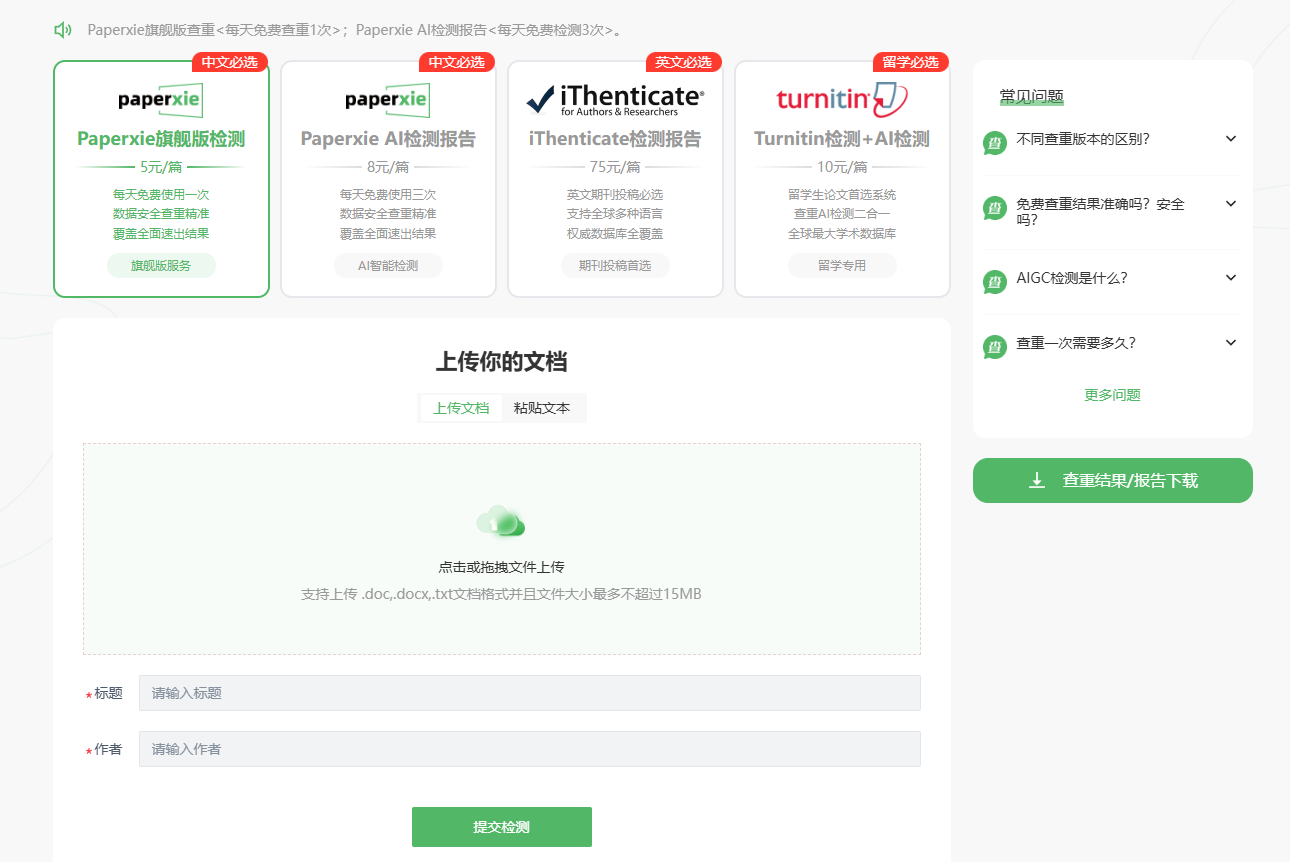
Task: Click the 中文必选 badge on AI detection card
Action: 457,62
